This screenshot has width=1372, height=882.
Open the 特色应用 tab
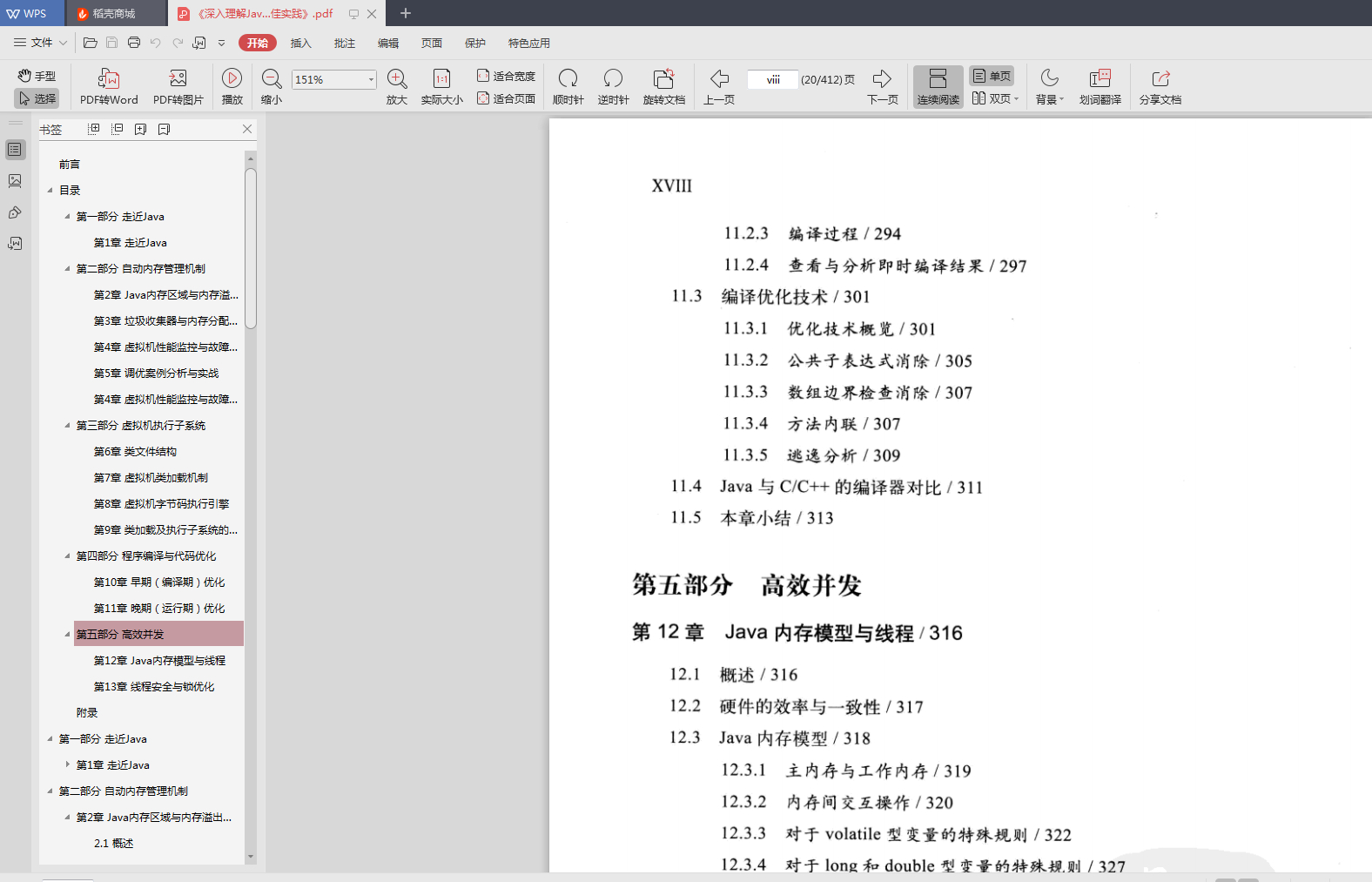coord(529,43)
